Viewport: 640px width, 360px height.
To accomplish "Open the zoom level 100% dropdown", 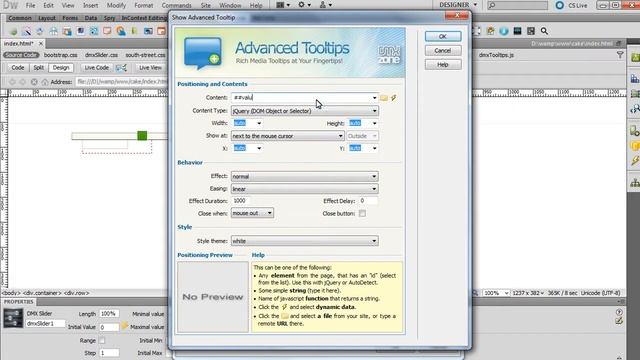I will tap(496, 293).
